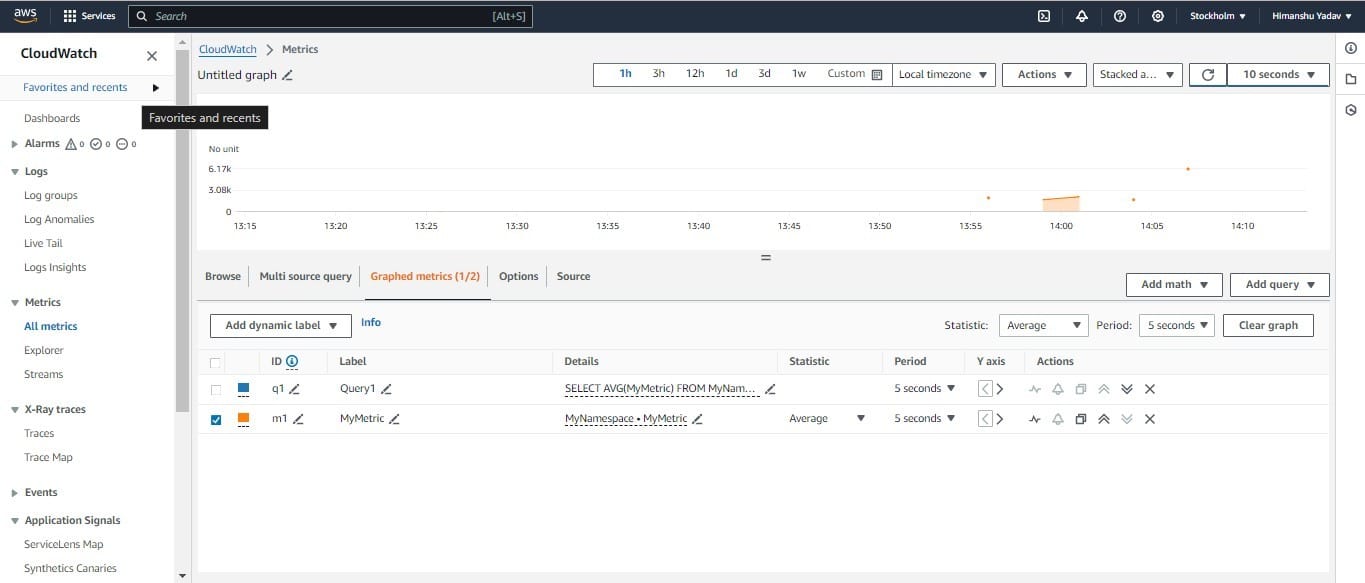Expand the Alarms sidebar section
This screenshot has width=1365, height=583.
click(x=14, y=144)
